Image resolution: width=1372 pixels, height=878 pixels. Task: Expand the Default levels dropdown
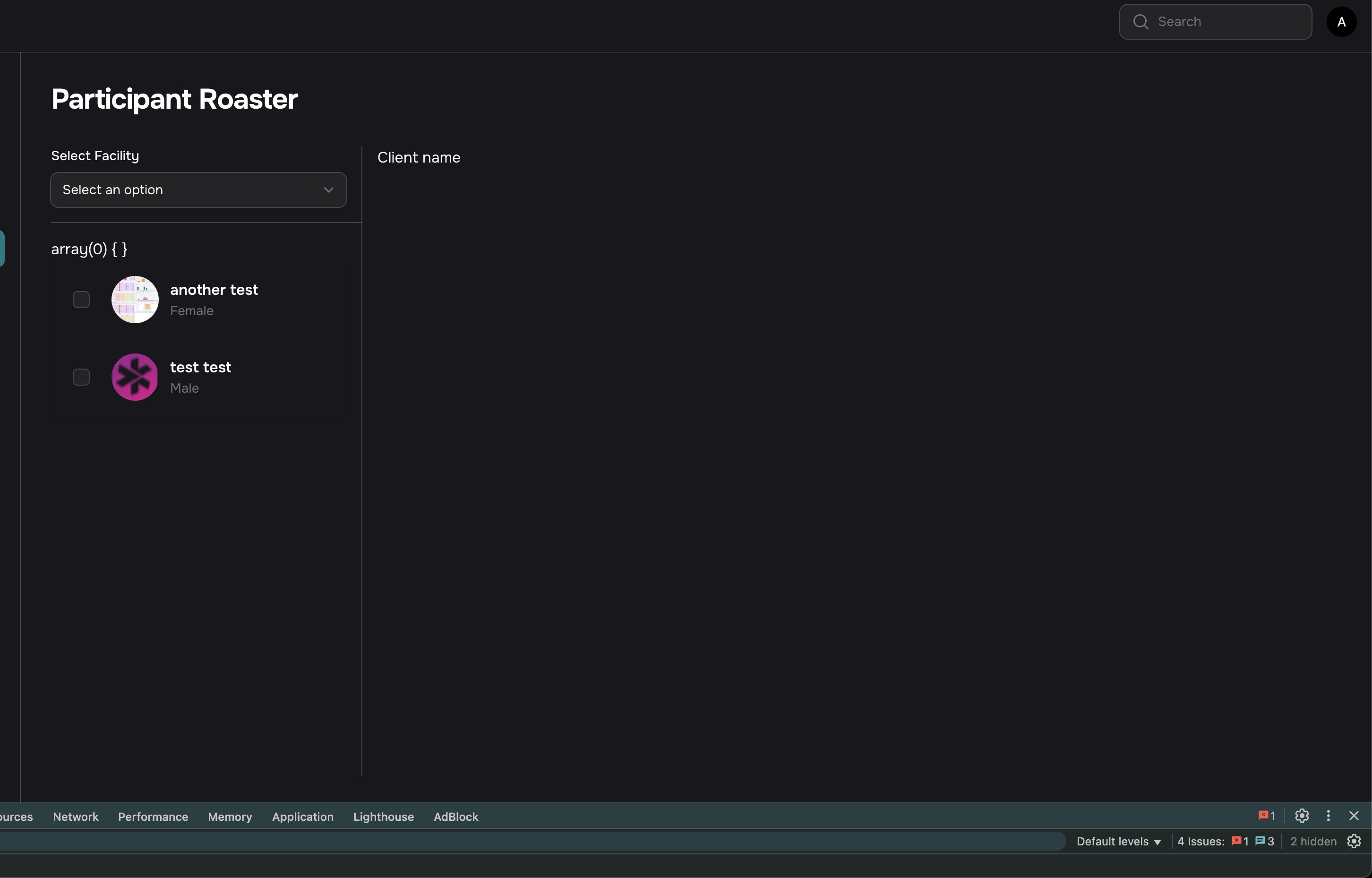[1118, 842]
